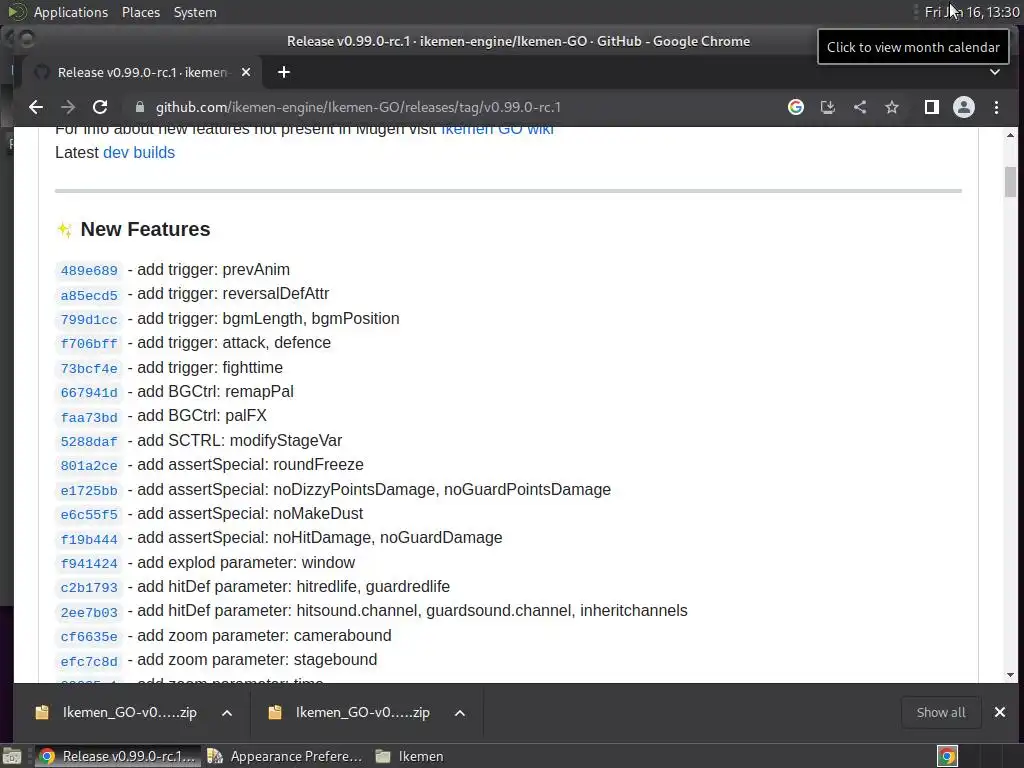This screenshot has width=1024, height=768.
Task: Reload the GitHub release page
Action: click(100, 107)
